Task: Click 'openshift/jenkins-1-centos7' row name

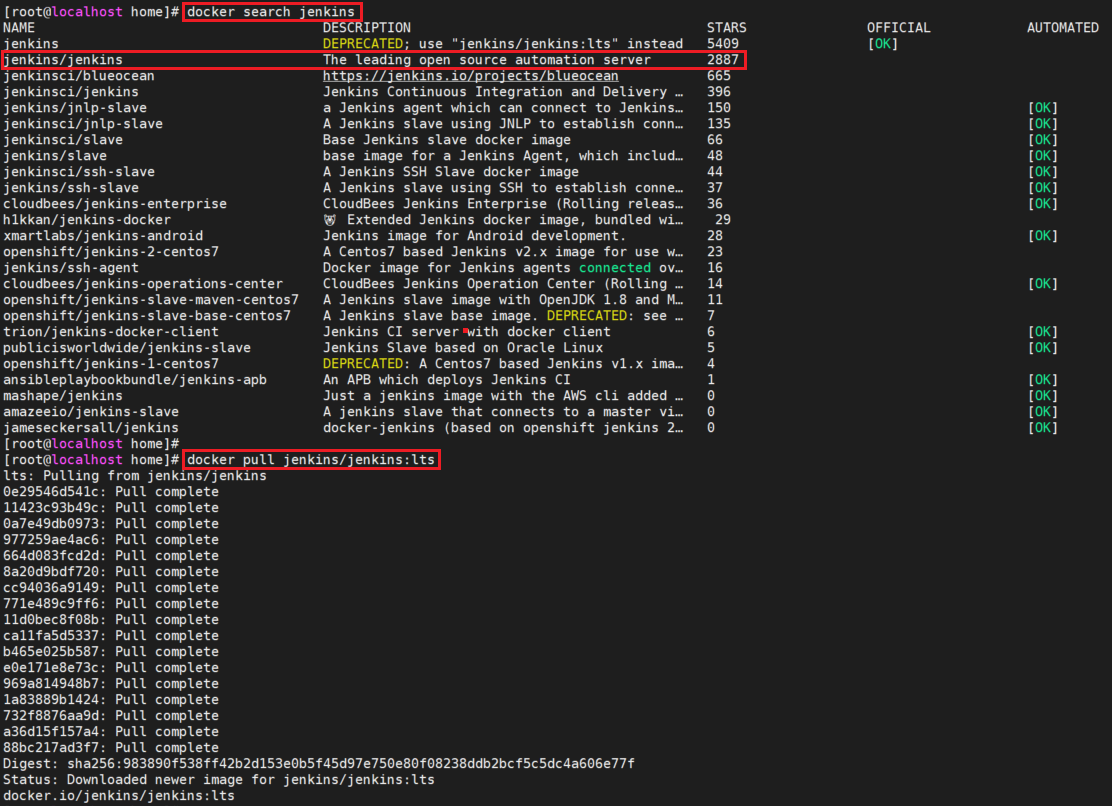Action: (x=111, y=364)
